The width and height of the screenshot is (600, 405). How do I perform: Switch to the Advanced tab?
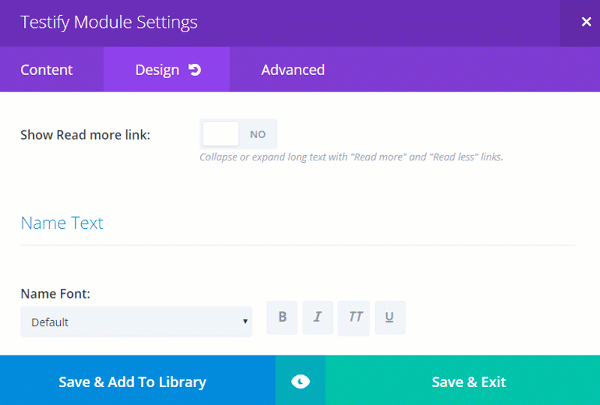coord(293,70)
